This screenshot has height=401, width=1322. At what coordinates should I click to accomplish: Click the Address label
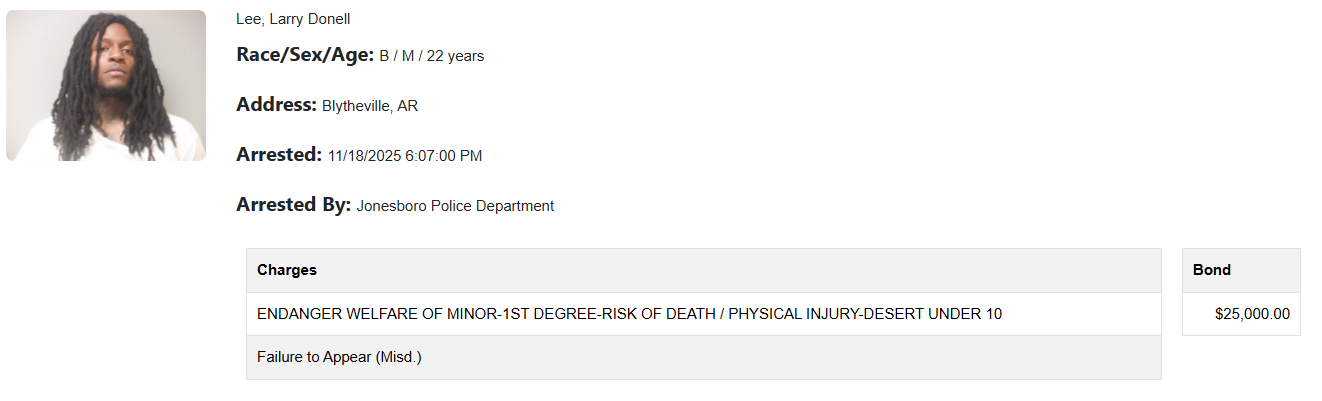tap(276, 105)
